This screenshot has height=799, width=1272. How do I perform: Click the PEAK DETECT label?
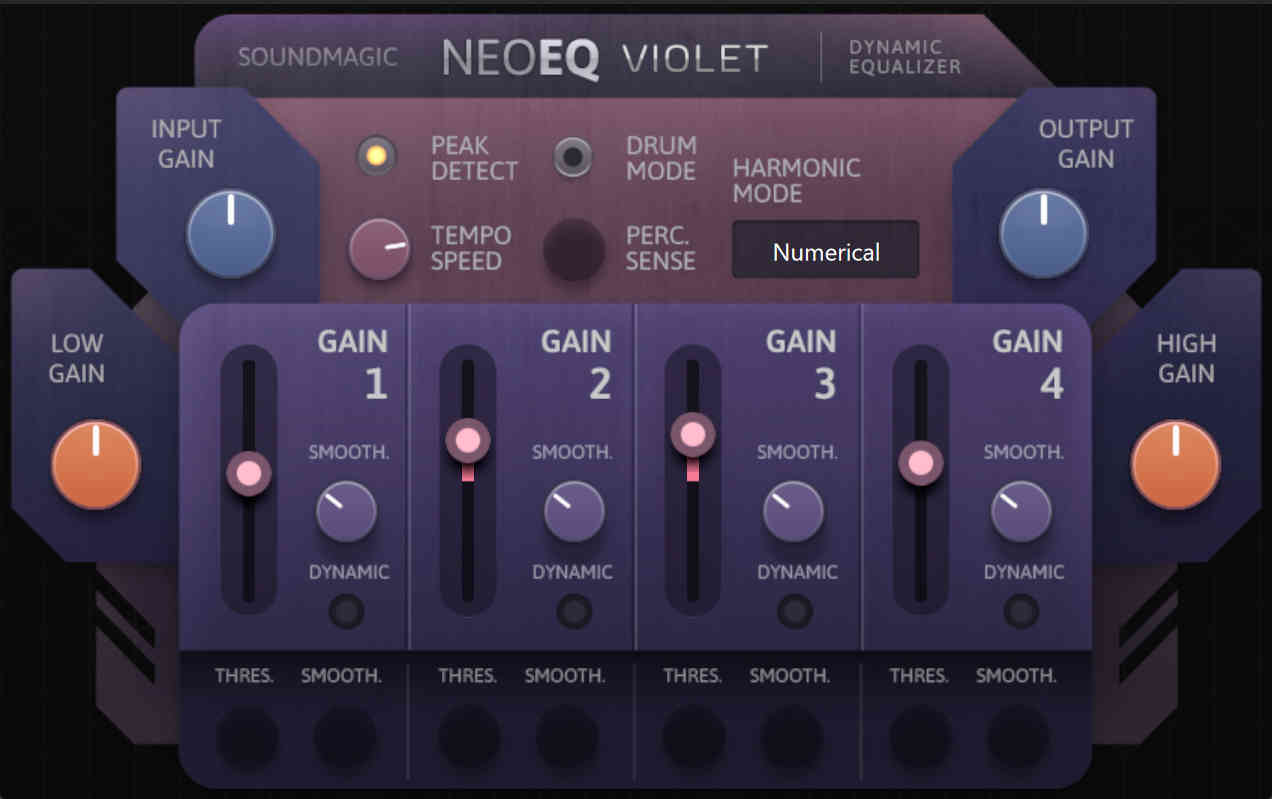(x=474, y=158)
